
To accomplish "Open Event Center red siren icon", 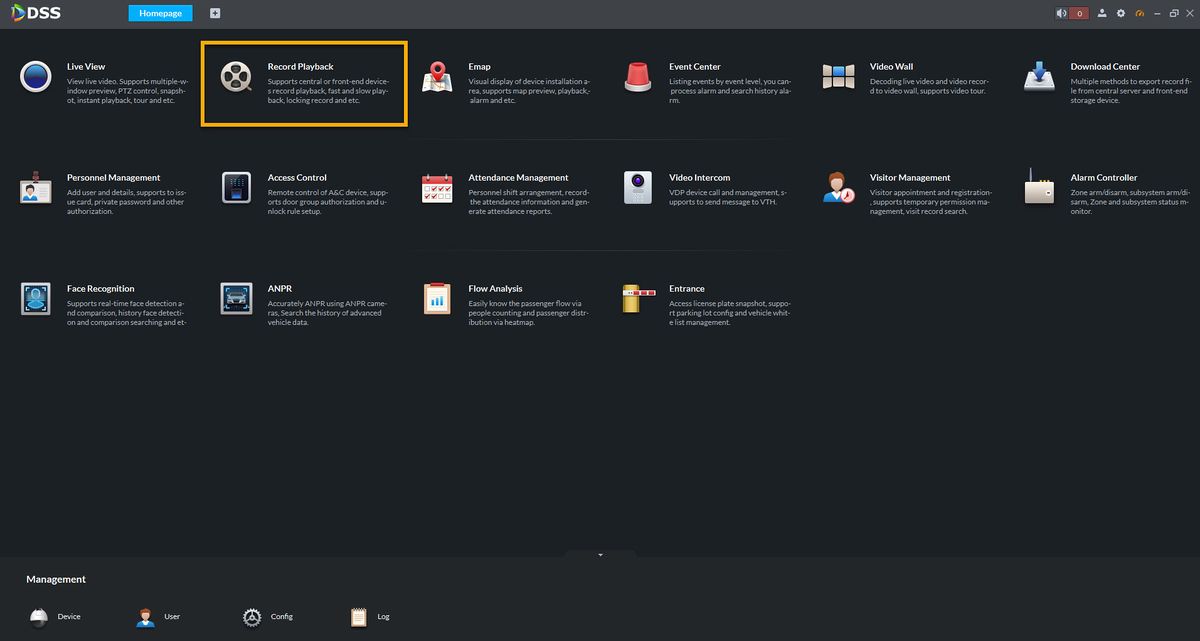I will coord(638,77).
